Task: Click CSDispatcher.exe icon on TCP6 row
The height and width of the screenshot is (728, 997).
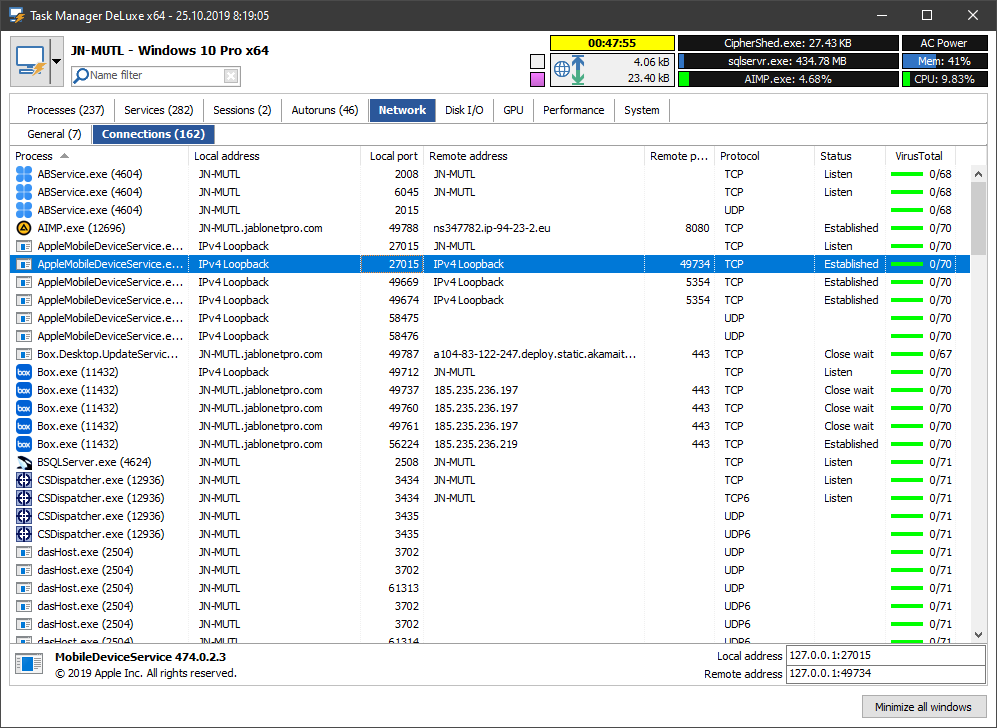Action: point(24,498)
